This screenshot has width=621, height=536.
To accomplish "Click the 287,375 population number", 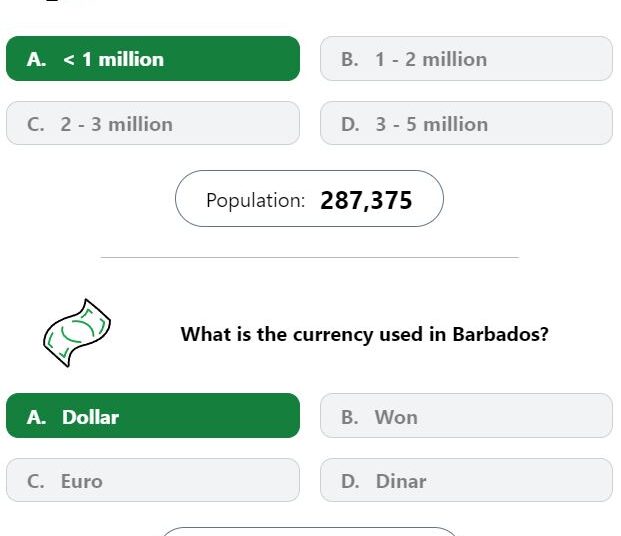I will 366,200.
